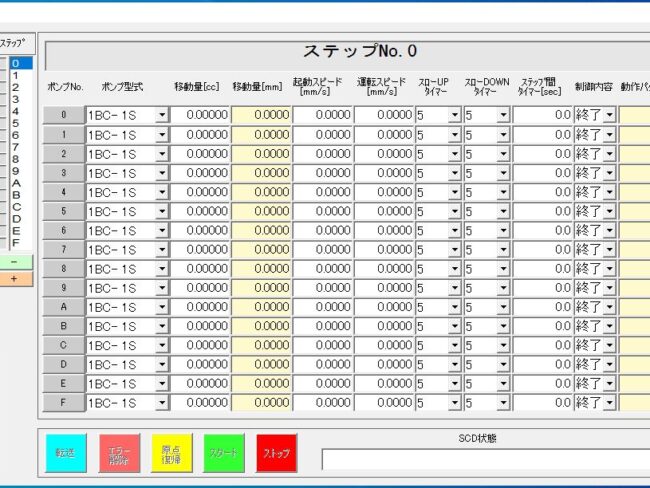Open pump type dropdown for pump 7
Image resolution: width=650 pixels, height=488 pixels.
[x=162, y=249]
